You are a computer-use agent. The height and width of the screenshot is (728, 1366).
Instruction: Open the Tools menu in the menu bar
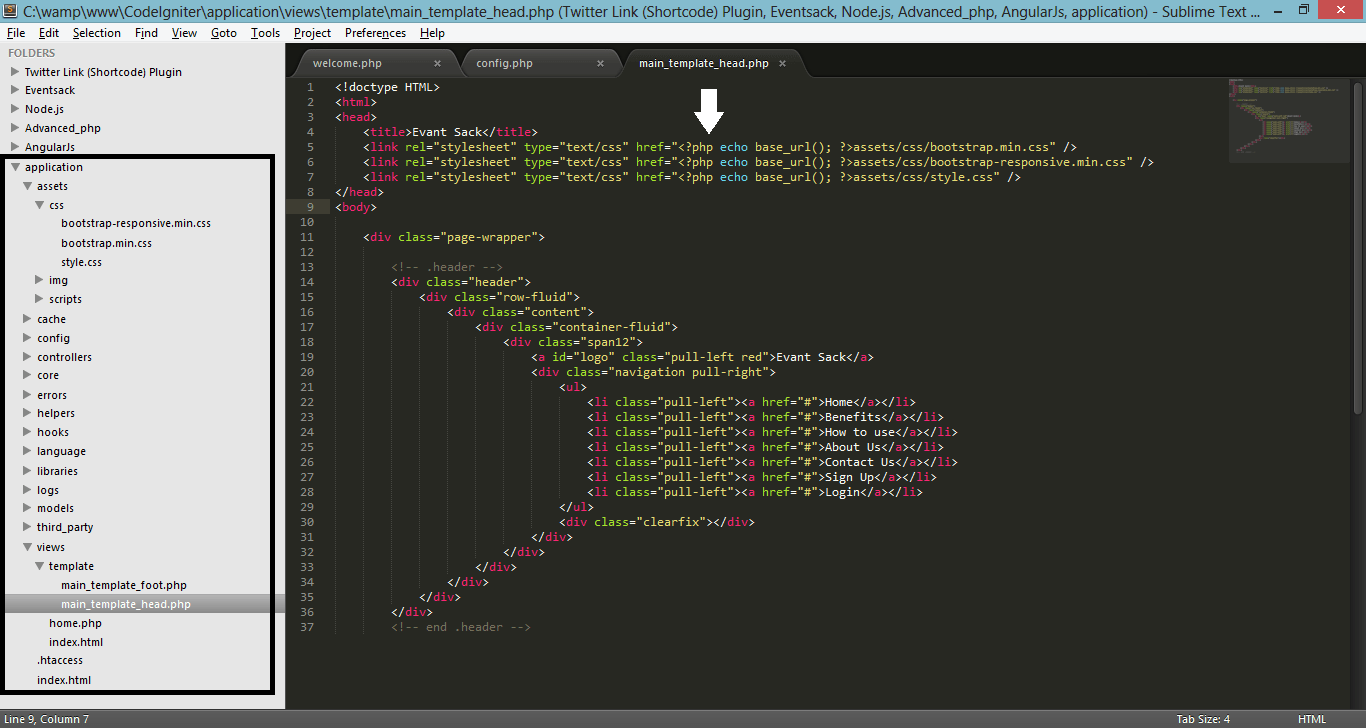point(264,32)
